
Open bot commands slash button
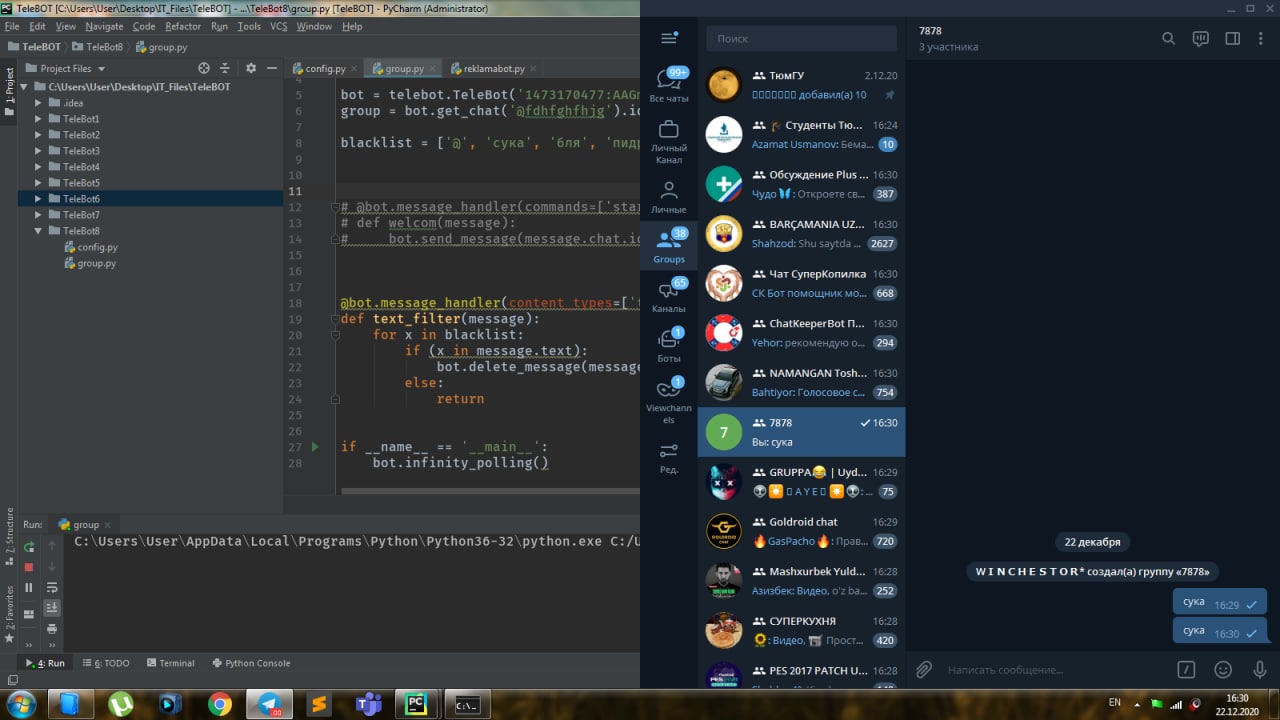point(1186,669)
